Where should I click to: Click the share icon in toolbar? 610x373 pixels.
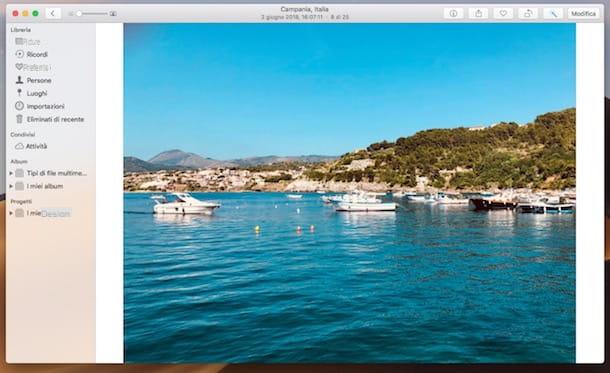point(479,14)
